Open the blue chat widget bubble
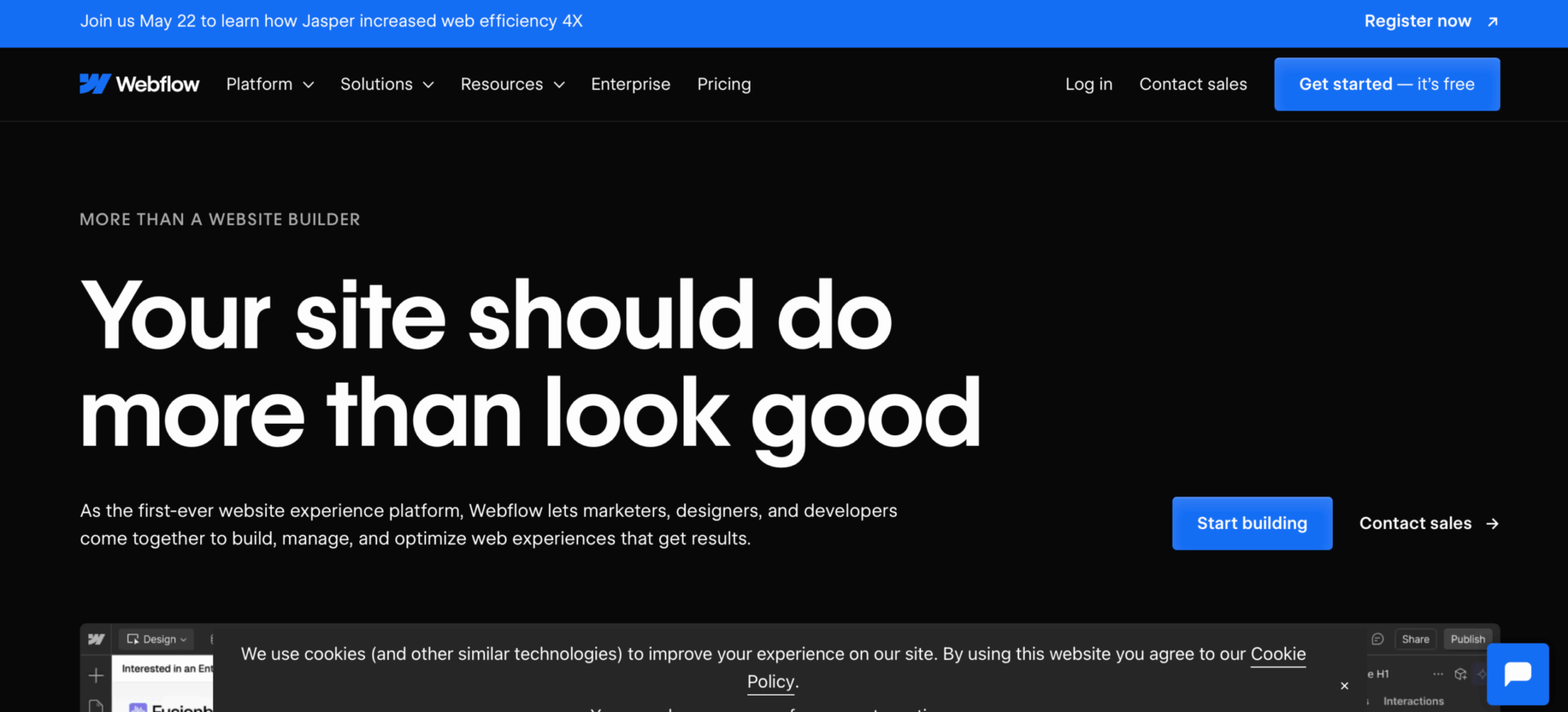Screen dimensions: 1568x712 click(x=1517, y=674)
